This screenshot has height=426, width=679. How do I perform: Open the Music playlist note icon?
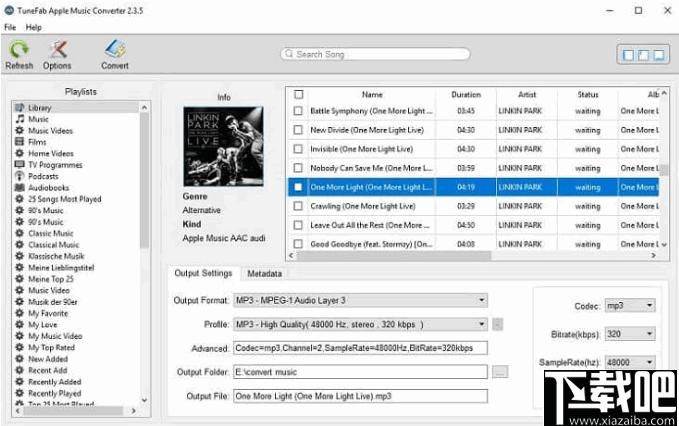point(19,119)
